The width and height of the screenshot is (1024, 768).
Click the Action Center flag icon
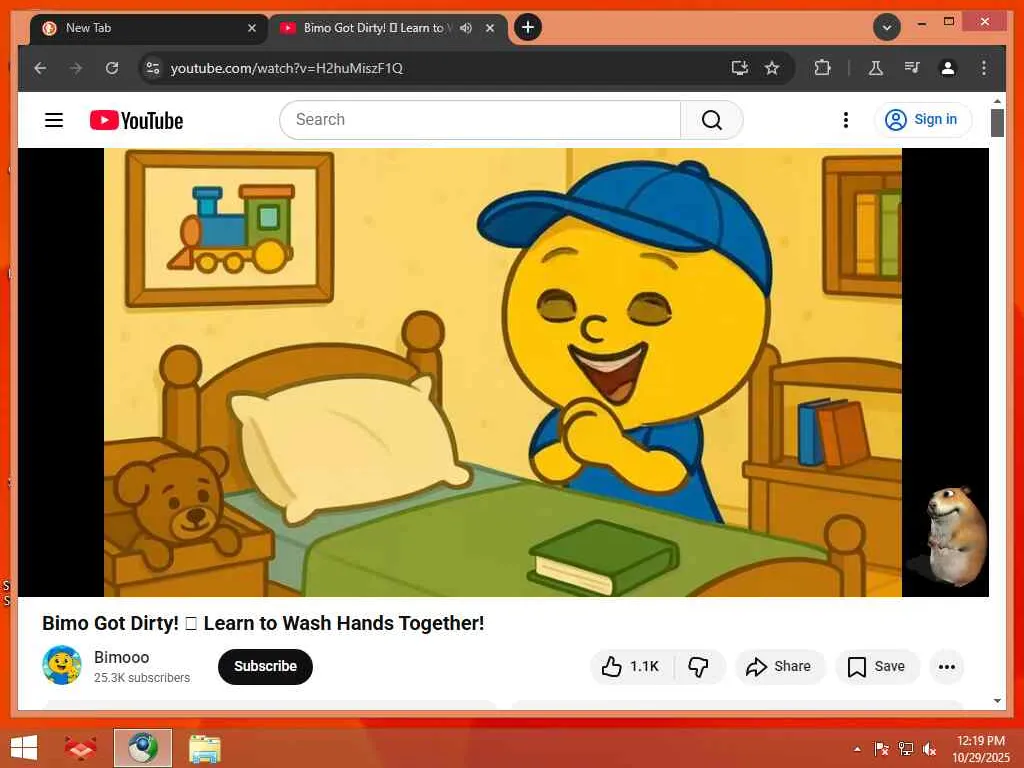881,749
